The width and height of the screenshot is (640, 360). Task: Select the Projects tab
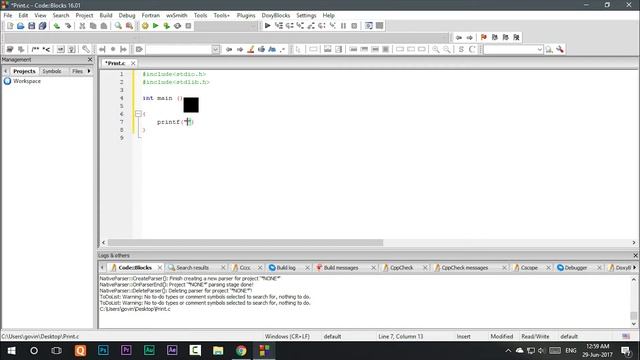[x=24, y=71]
